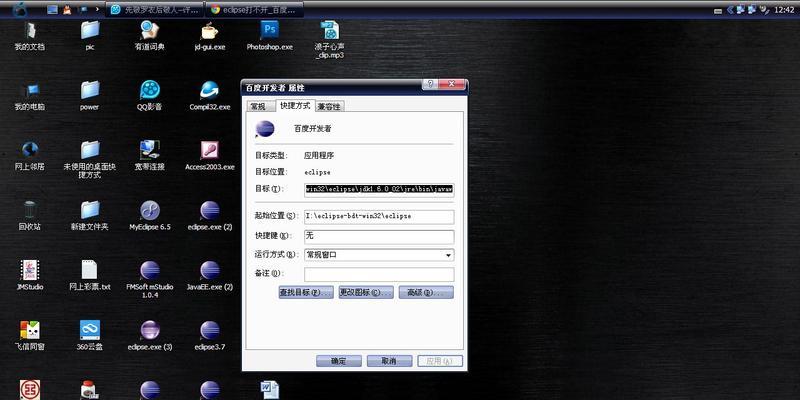This screenshot has width=800, height=400.
Task: Switch to the 兼容性 tab
Action: [x=329, y=107]
